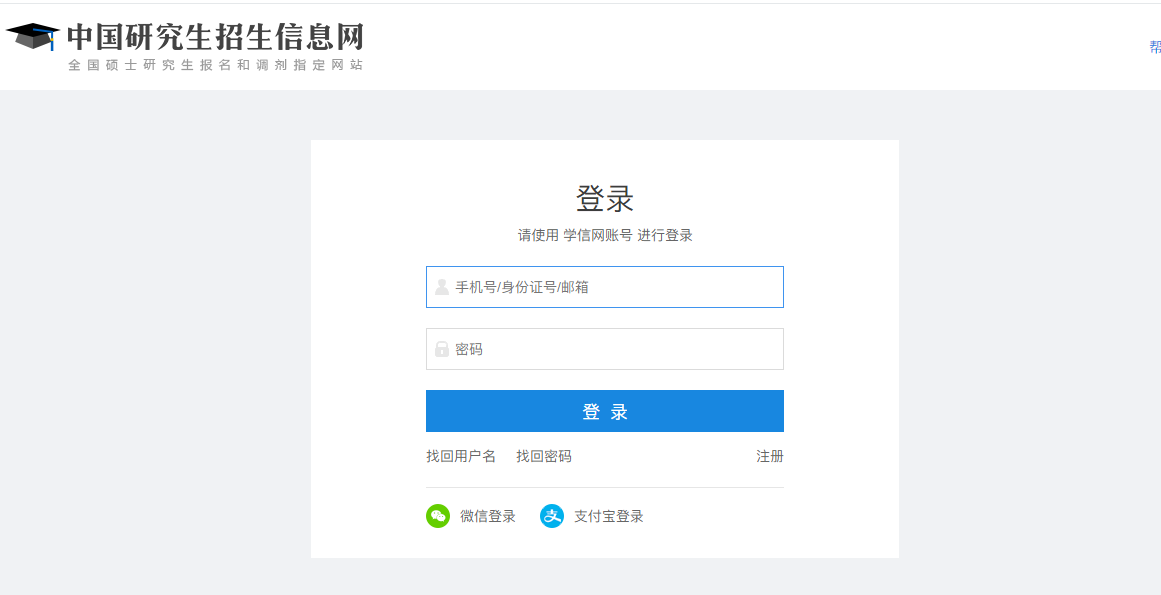The width and height of the screenshot is (1161, 595).
Task: Click the 请使用 text before 学信网账号
Action: coord(538,236)
